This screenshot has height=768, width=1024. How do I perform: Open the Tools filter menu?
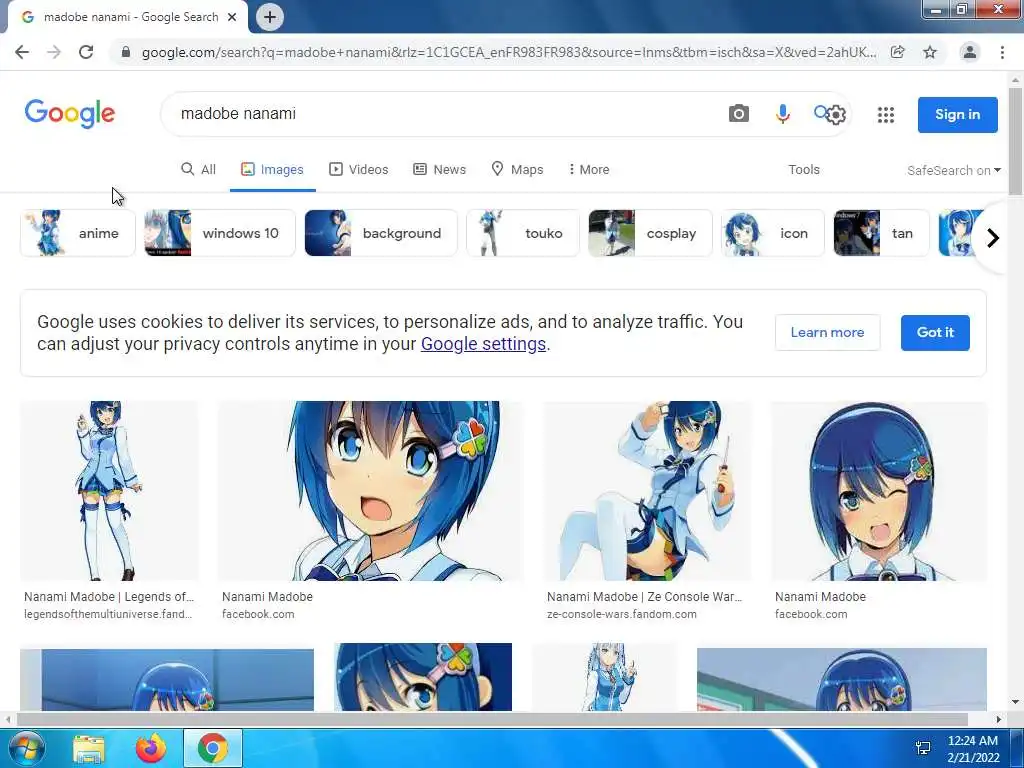(803, 170)
